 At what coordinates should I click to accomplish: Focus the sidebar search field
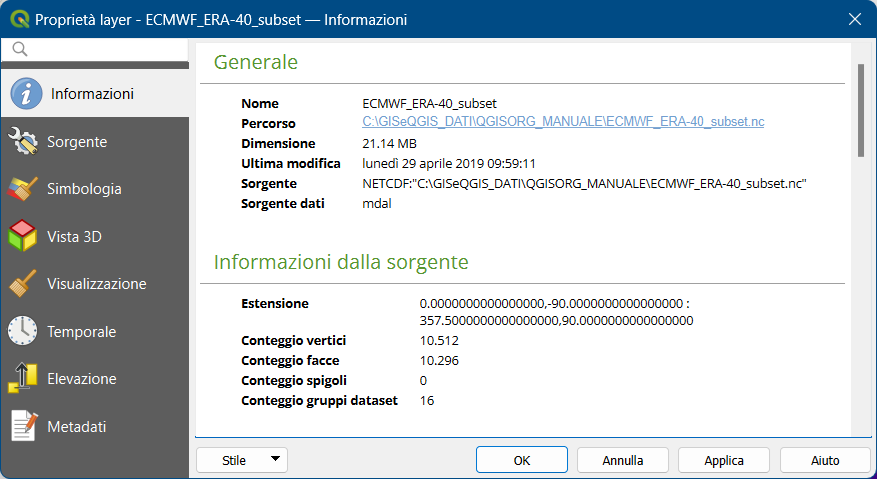click(95, 49)
